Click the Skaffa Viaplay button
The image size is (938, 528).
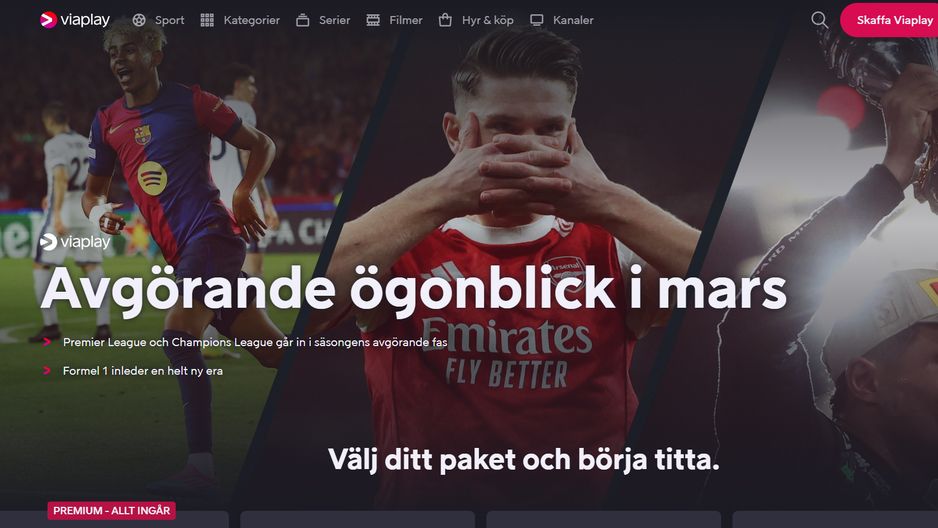[890, 20]
